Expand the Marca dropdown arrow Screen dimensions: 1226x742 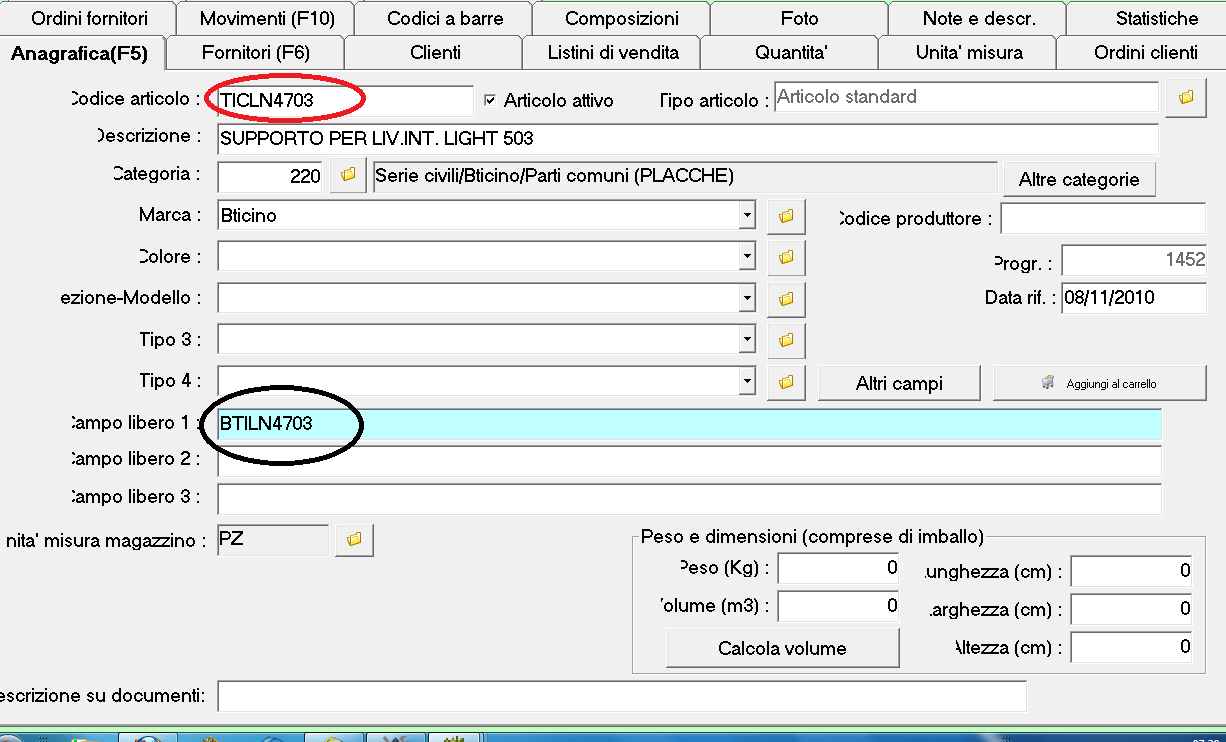point(747,215)
